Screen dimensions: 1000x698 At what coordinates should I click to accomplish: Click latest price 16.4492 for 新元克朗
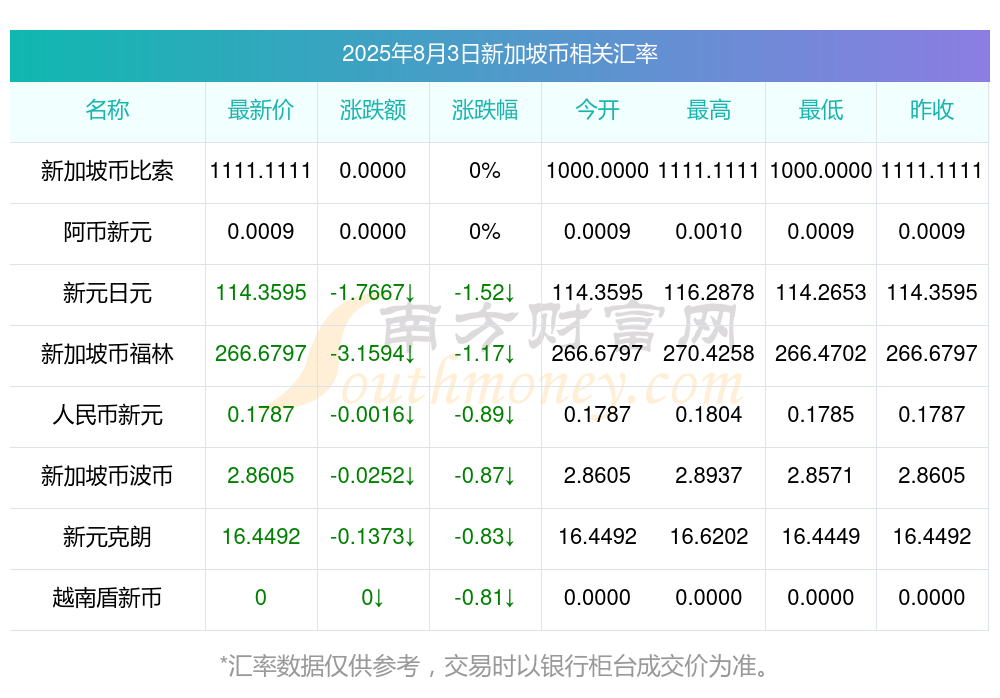coord(261,537)
